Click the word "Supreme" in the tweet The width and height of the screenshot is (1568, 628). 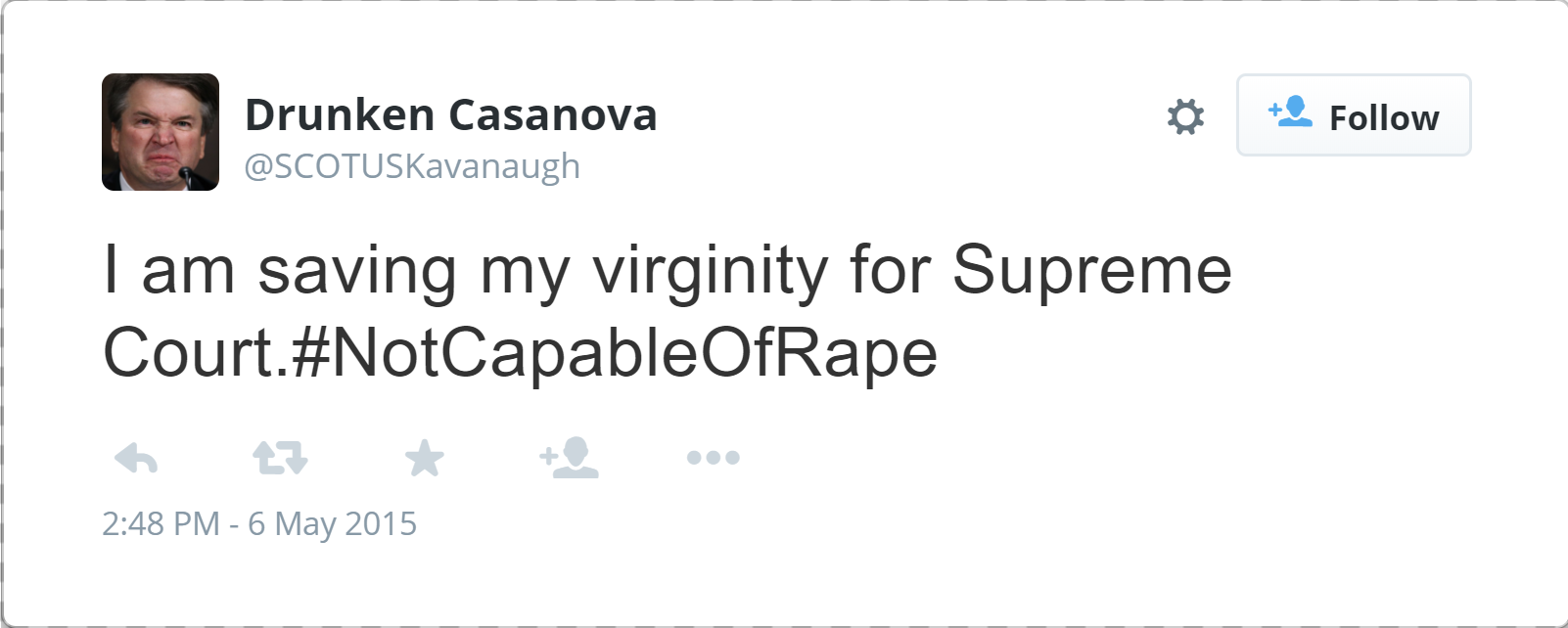pos(1091,270)
